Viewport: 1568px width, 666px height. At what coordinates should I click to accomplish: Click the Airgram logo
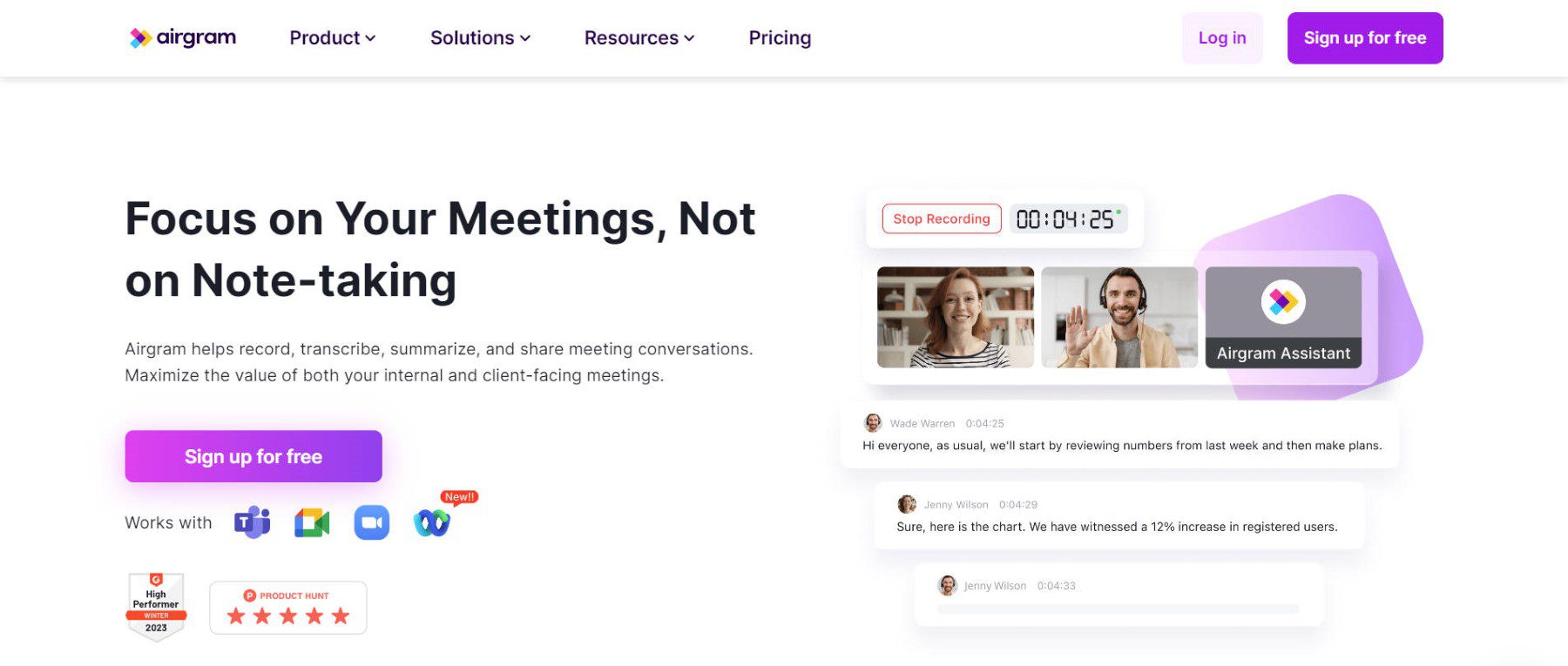(x=183, y=37)
